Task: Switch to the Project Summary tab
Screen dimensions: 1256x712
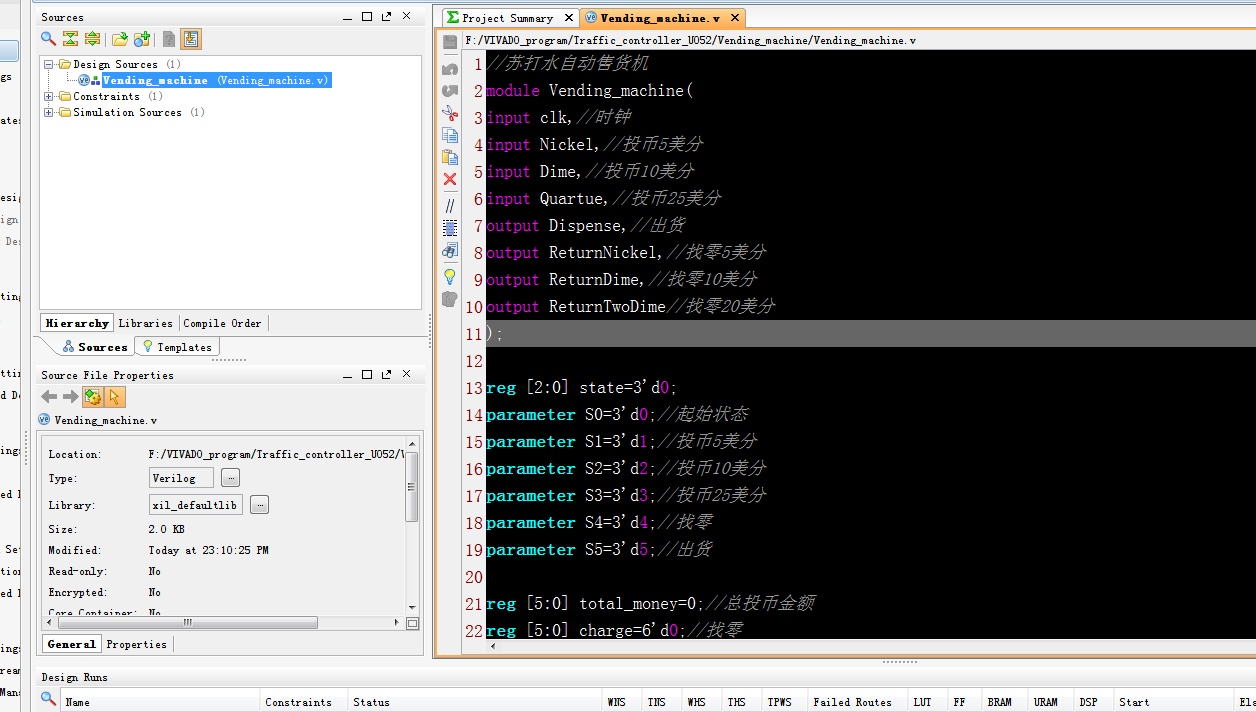Action: (x=507, y=18)
